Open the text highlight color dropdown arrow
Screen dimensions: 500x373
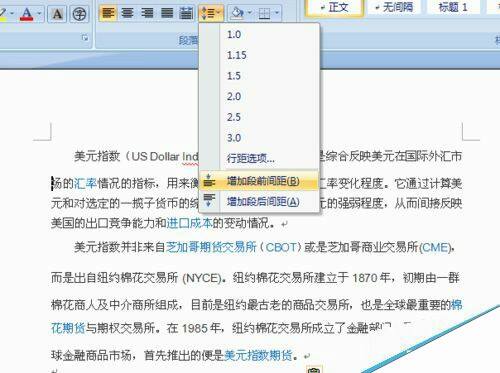pos(12,14)
